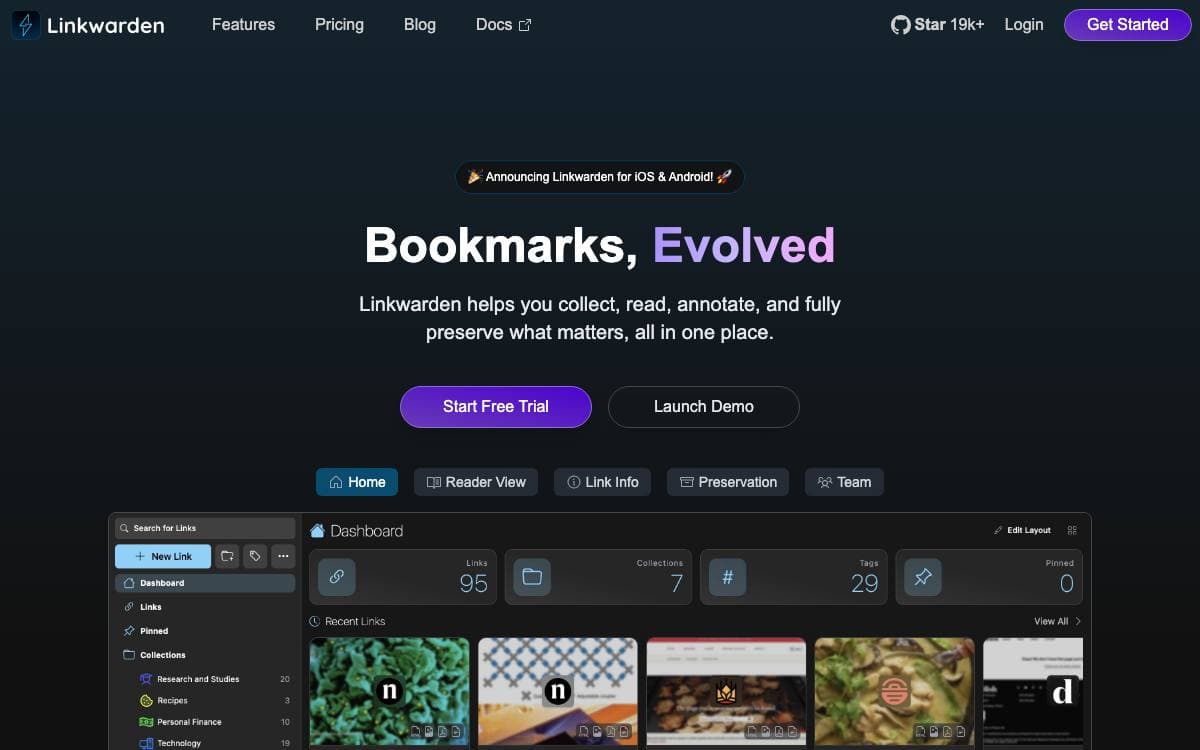The image size is (1200, 750).
Task: Click the Recent Links heading
Action: (x=355, y=621)
